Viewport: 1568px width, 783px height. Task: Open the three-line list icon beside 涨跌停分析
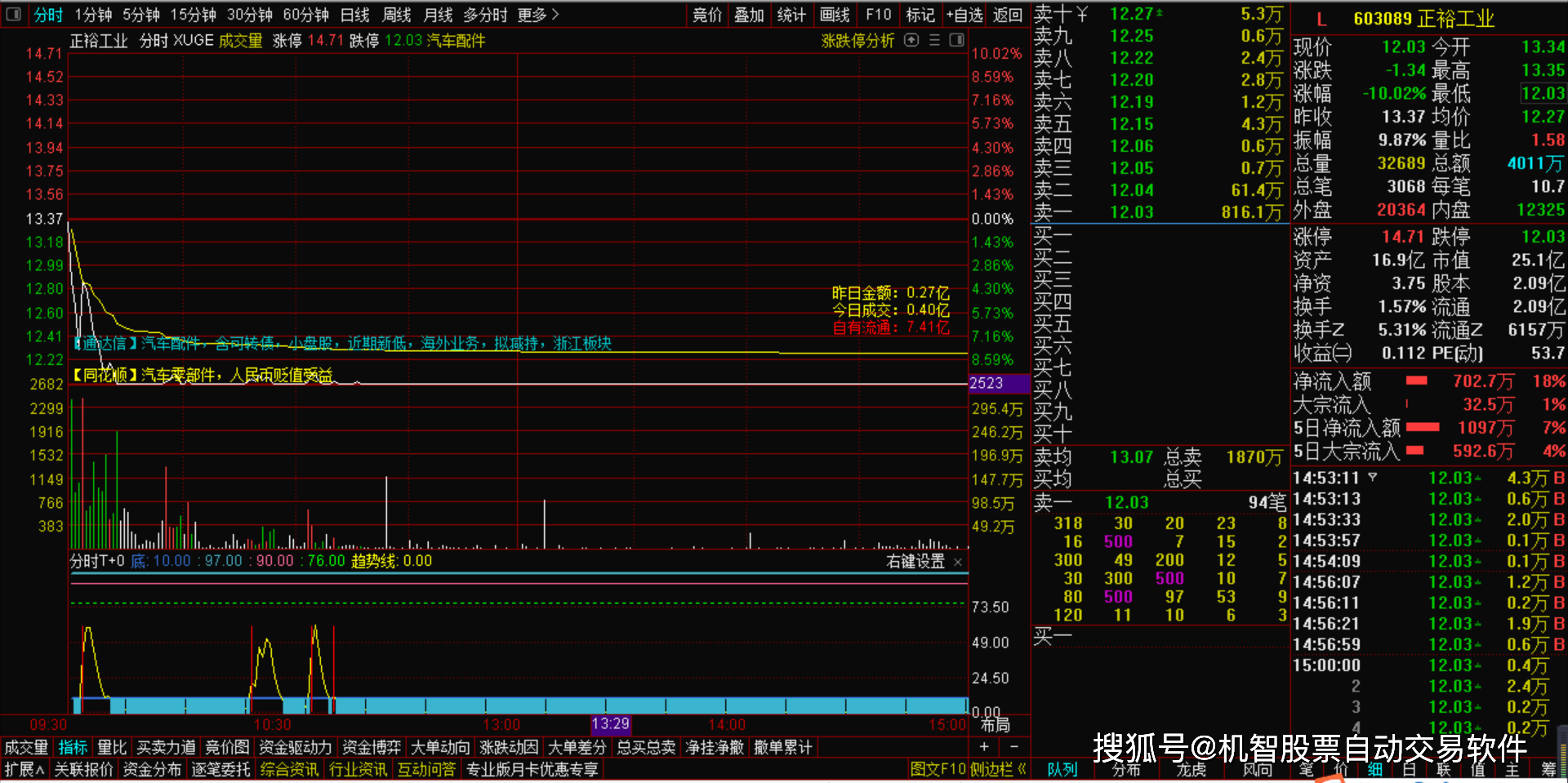point(934,40)
